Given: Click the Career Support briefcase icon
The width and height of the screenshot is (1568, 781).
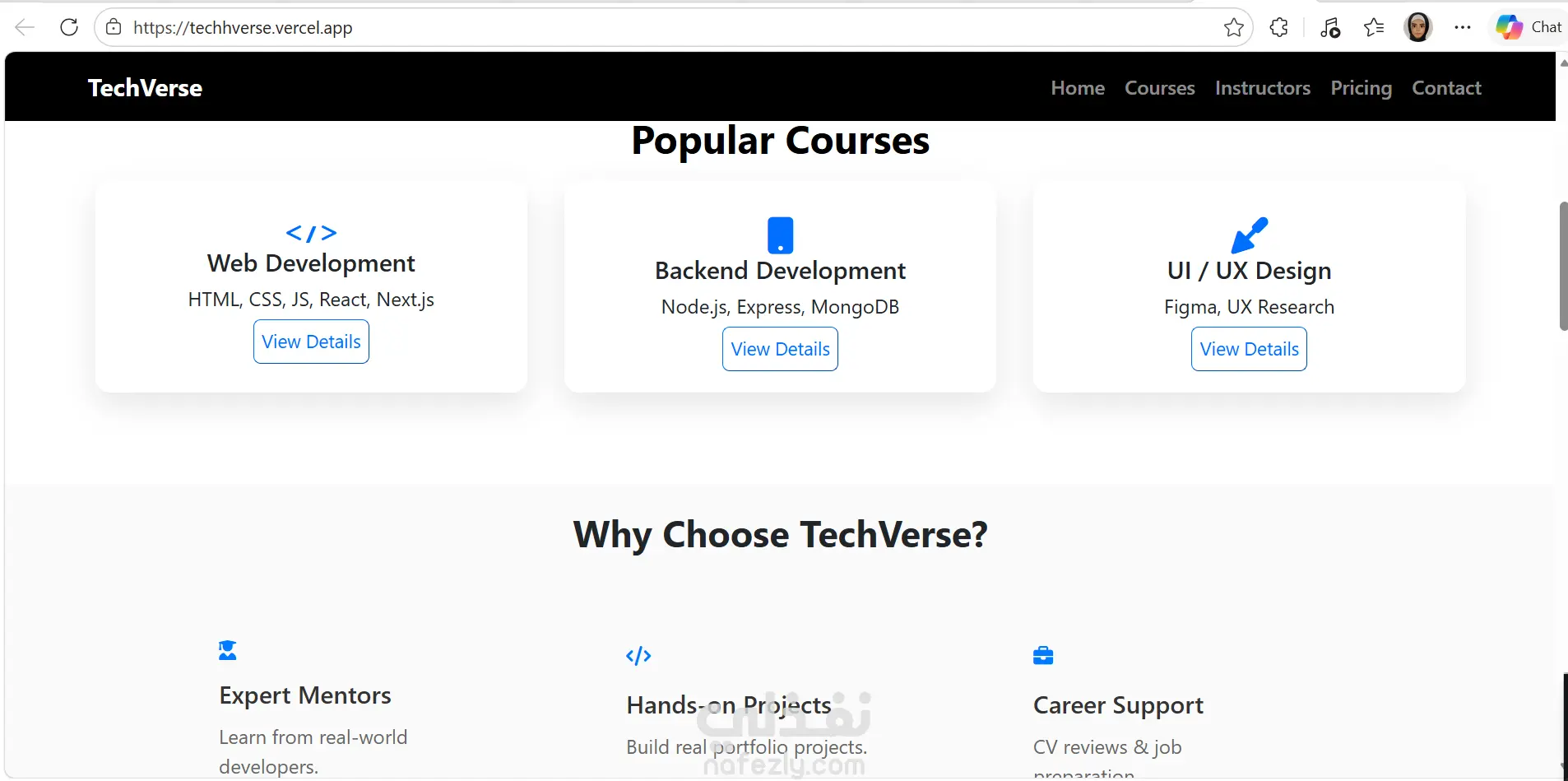Looking at the screenshot, I should (1043, 656).
